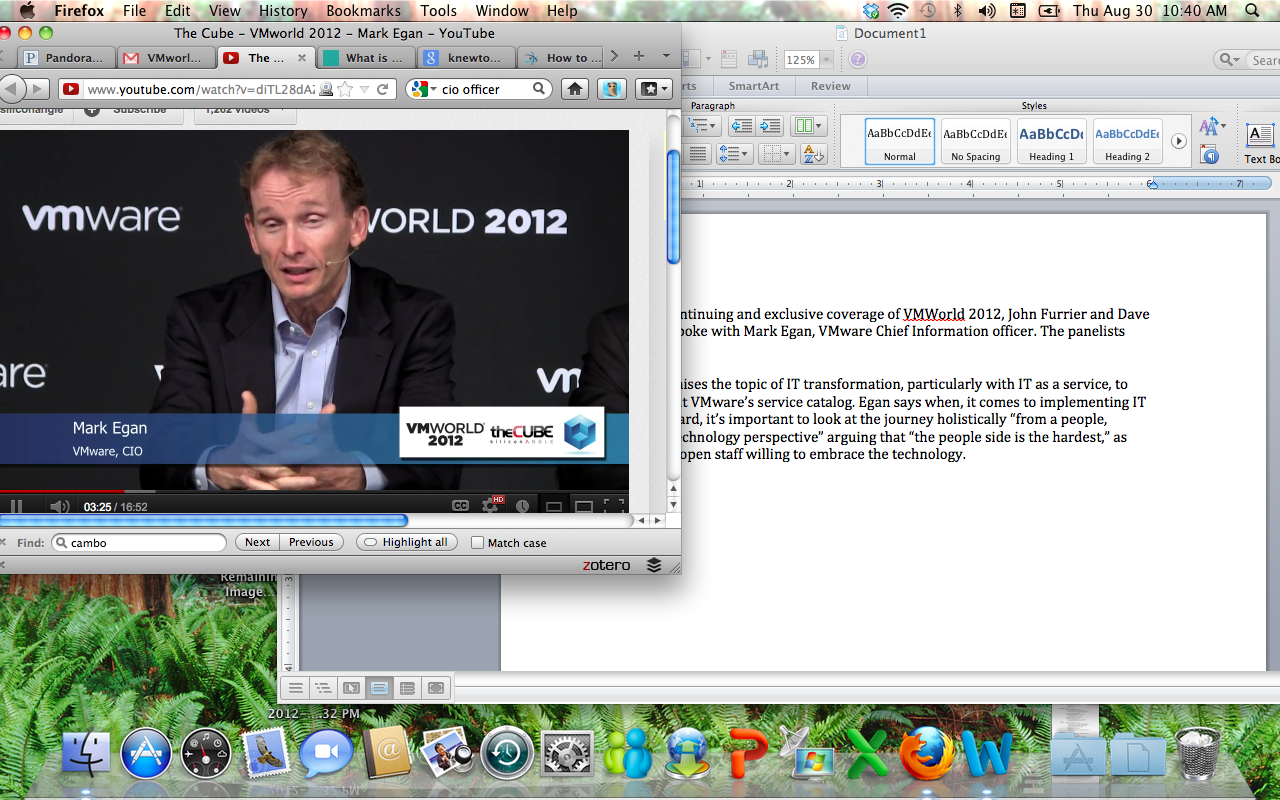The image size is (1280, 800).
Task: Insert a Text Box in Word
Action: 1260,142
